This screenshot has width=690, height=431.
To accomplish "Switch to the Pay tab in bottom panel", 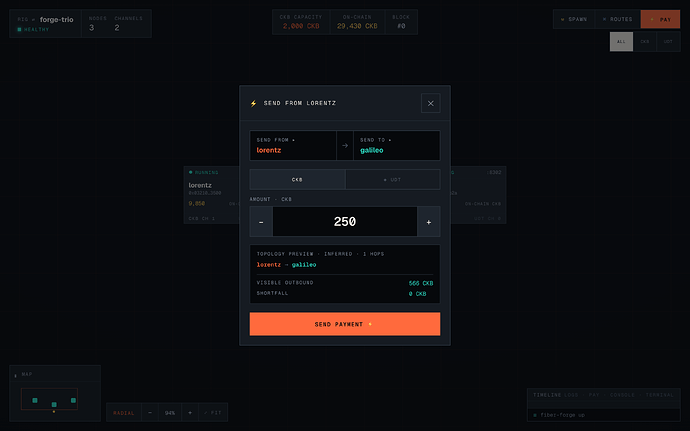I will 594,395.
